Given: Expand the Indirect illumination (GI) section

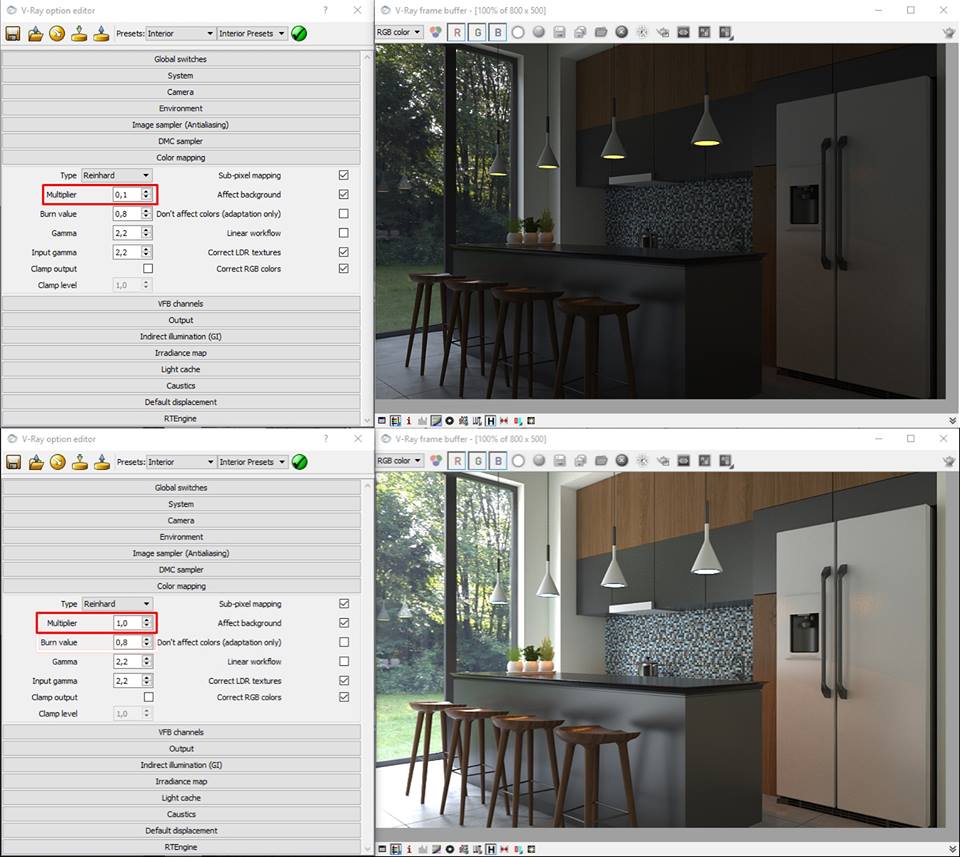Looking at the screenshot, I should (180, 336).
